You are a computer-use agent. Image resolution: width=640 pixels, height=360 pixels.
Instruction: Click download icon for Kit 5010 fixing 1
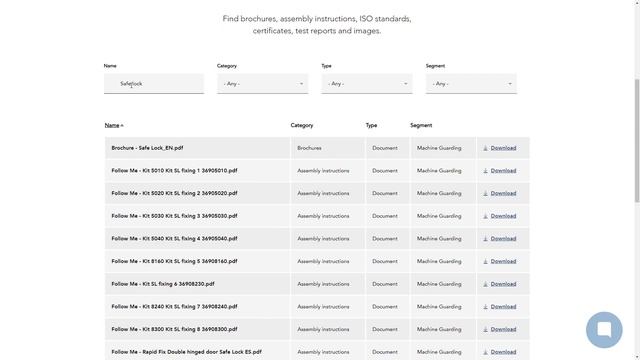[x=485, y=171]
